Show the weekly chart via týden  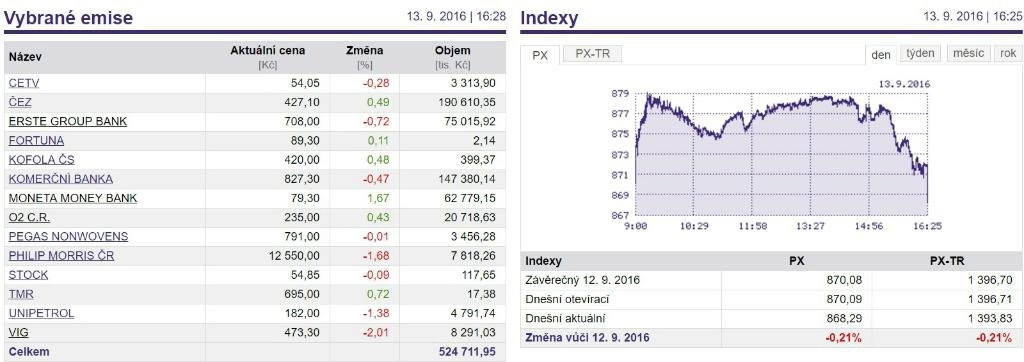click(921, 54)
